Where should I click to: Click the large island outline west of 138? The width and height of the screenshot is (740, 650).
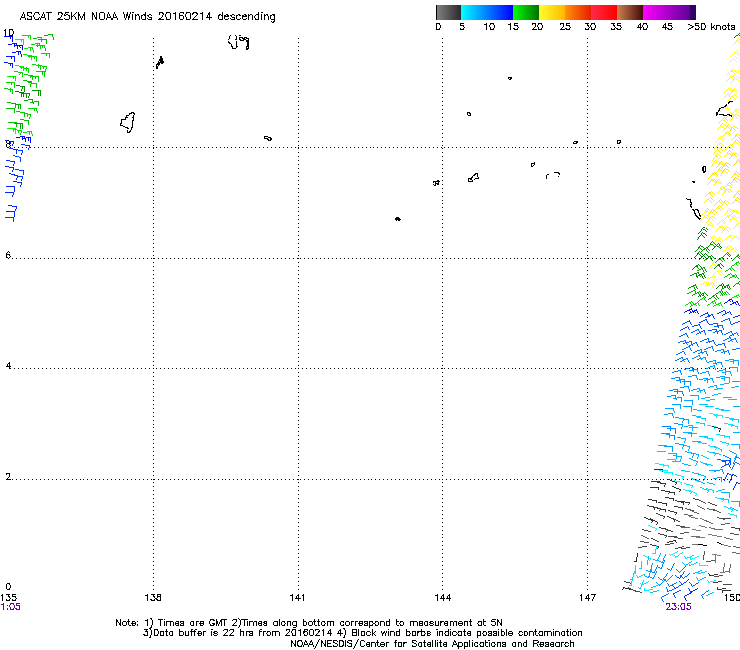[127, 122]
